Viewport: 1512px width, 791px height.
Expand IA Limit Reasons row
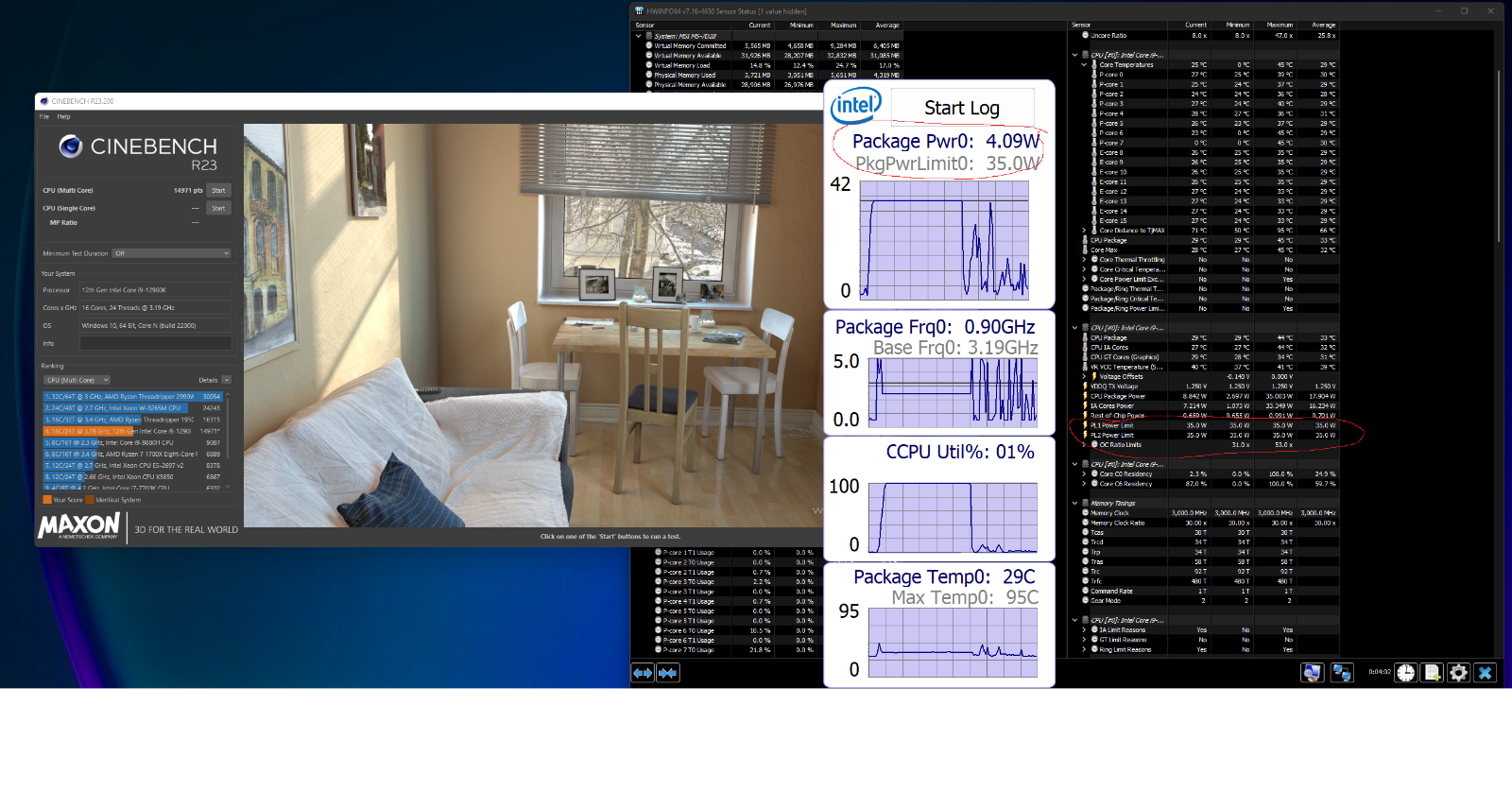[1084, 630]
